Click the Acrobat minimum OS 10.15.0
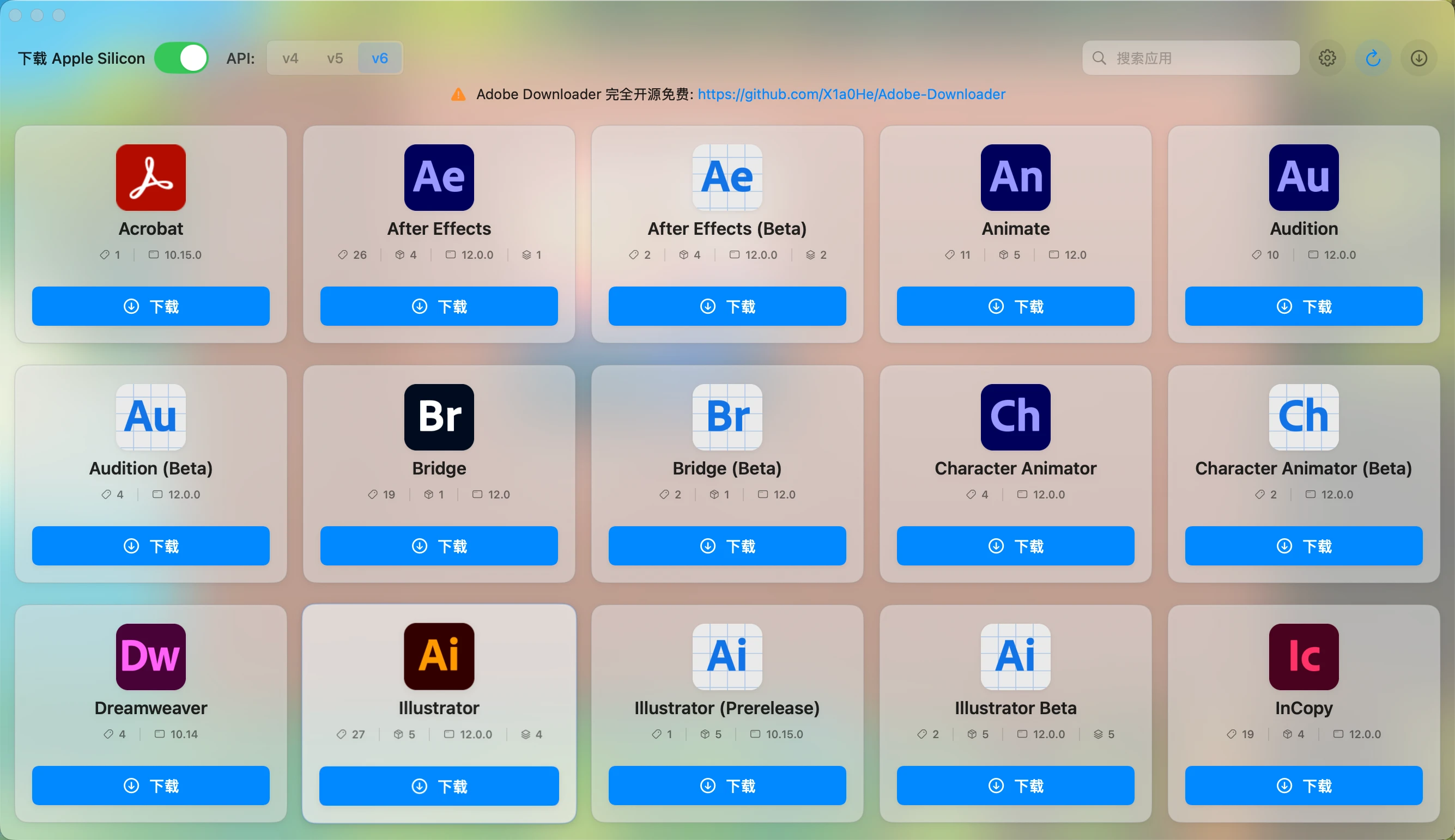This screenshot has width=1455, height=840. click(175, 254)
